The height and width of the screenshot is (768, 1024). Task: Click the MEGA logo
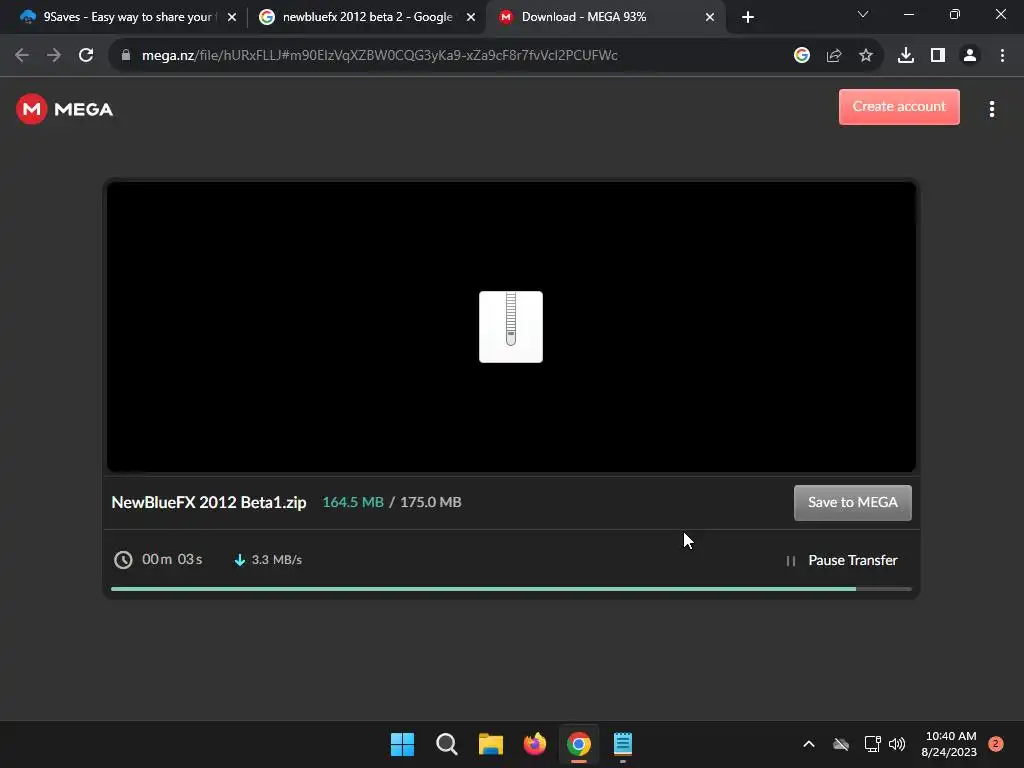click(64, 109)
